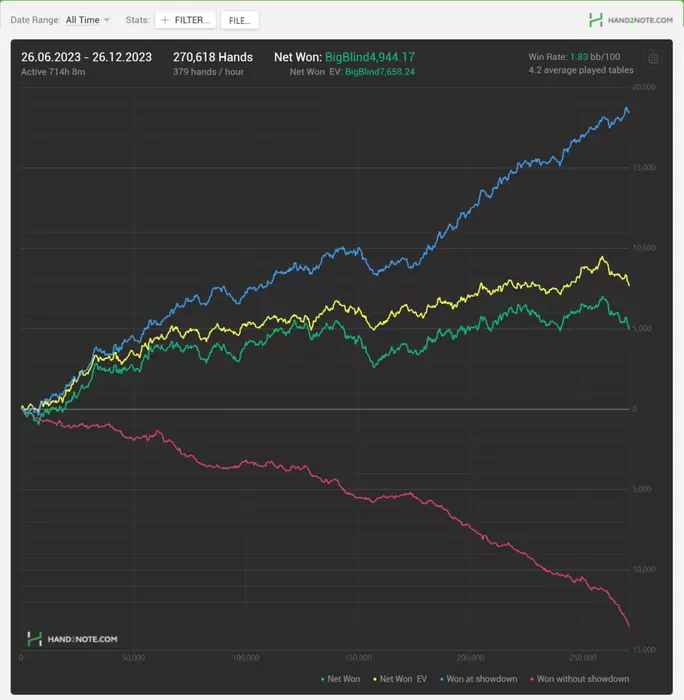
Task: Open the graph settings gear icon
Action: 653,59
